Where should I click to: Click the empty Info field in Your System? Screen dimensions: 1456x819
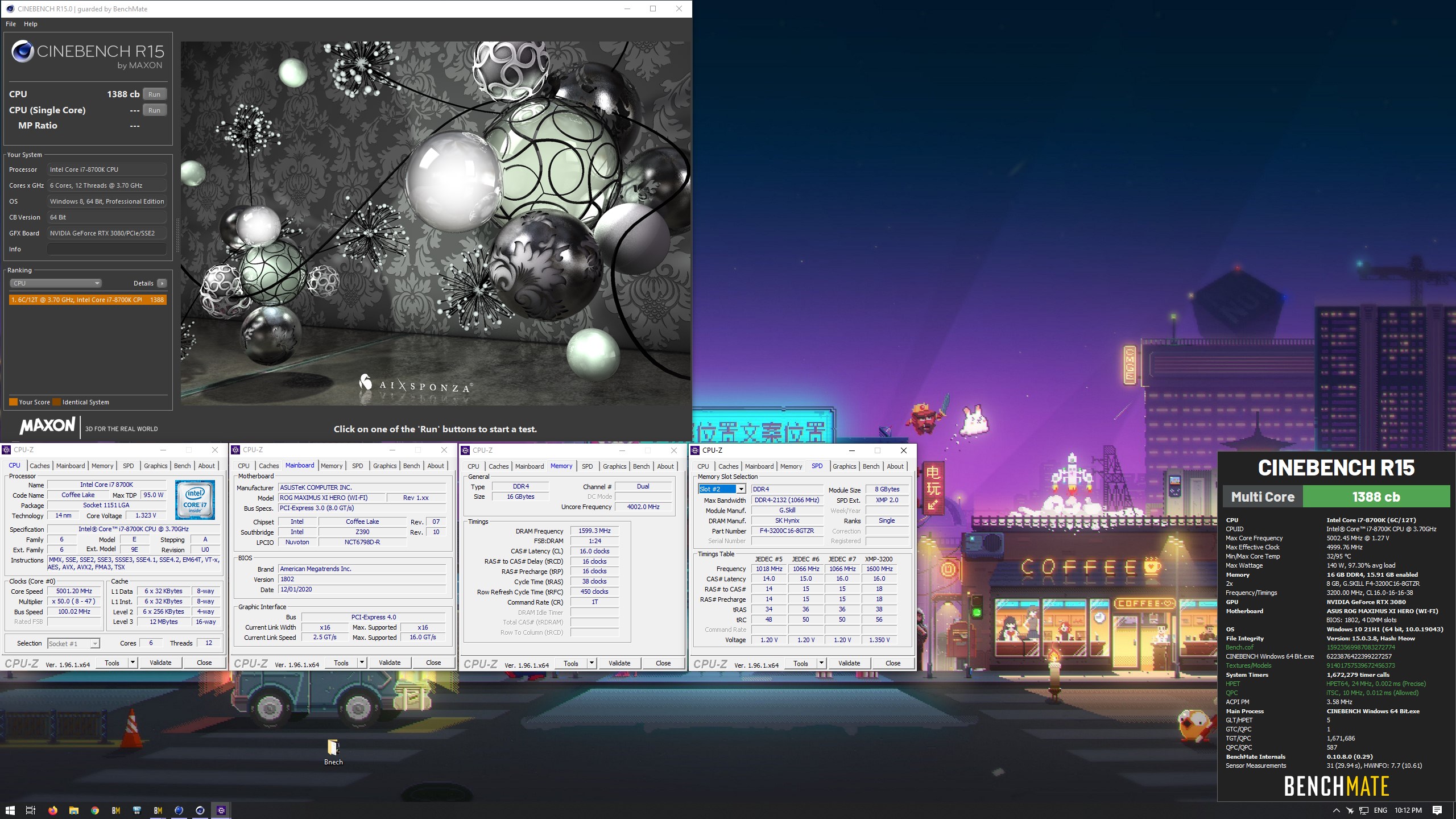click(107, 249)
